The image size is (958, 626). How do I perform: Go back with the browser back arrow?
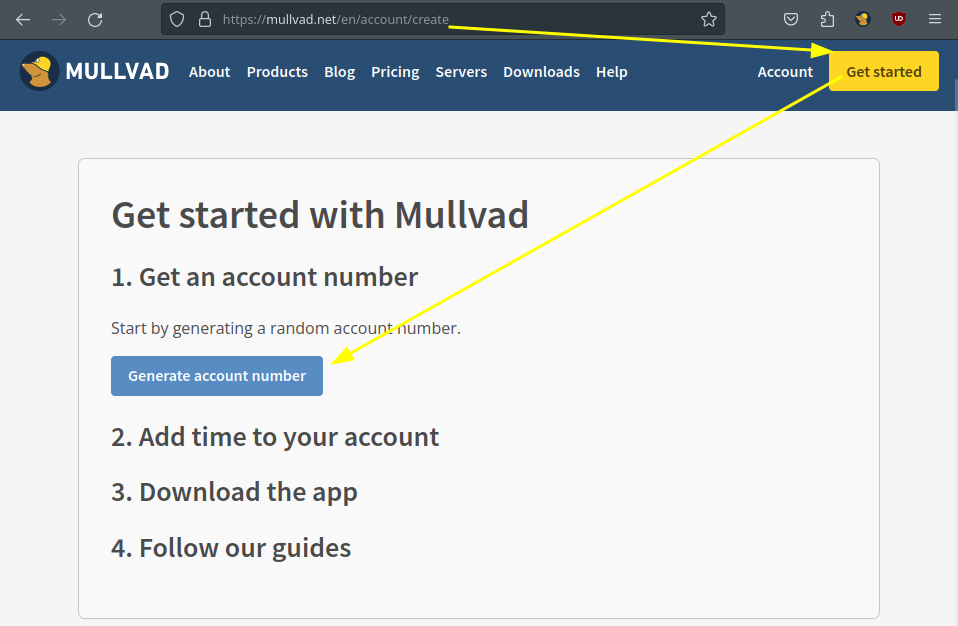pos(23,20)
